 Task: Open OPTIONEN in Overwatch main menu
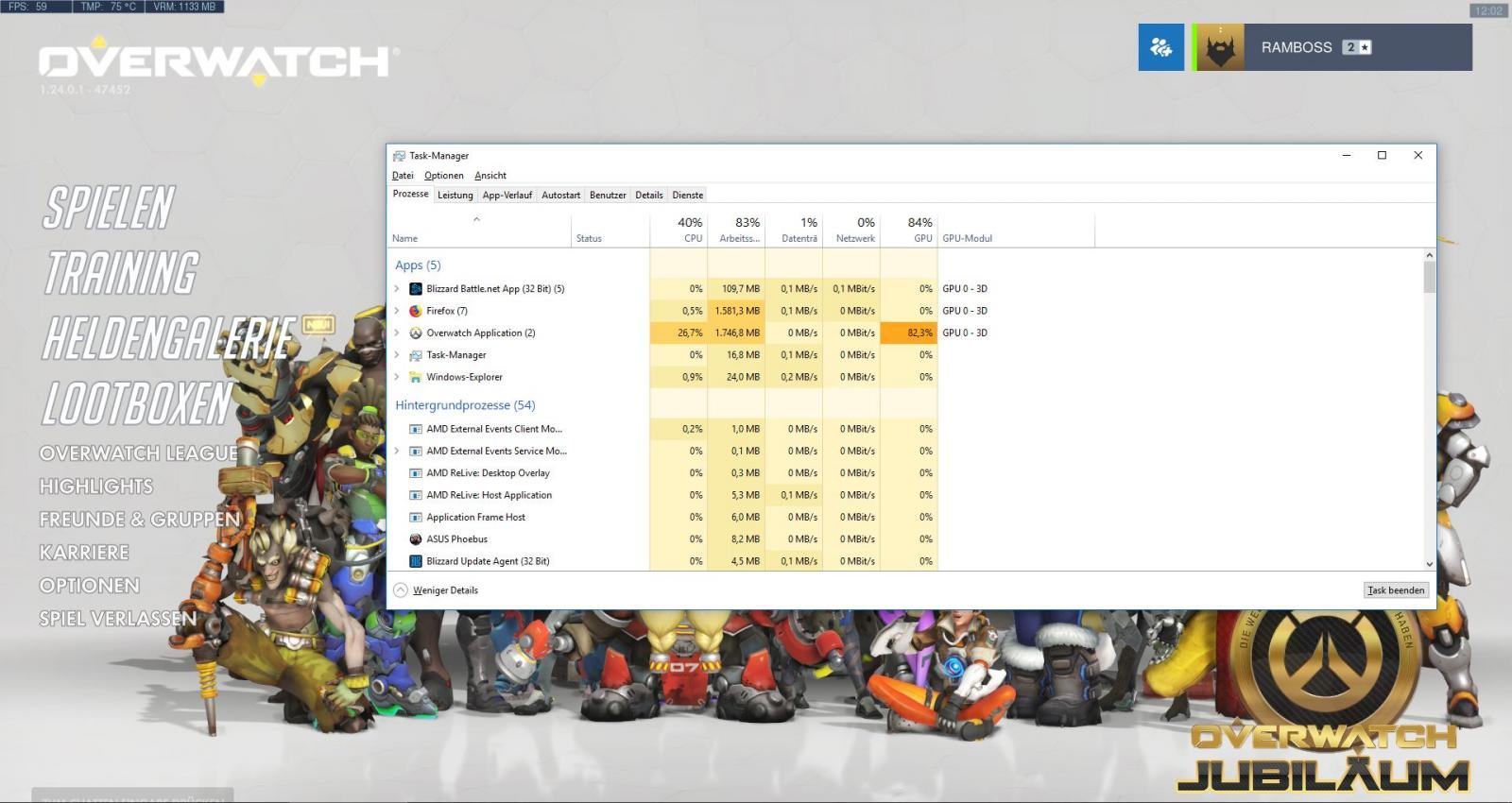coord(90,586)
